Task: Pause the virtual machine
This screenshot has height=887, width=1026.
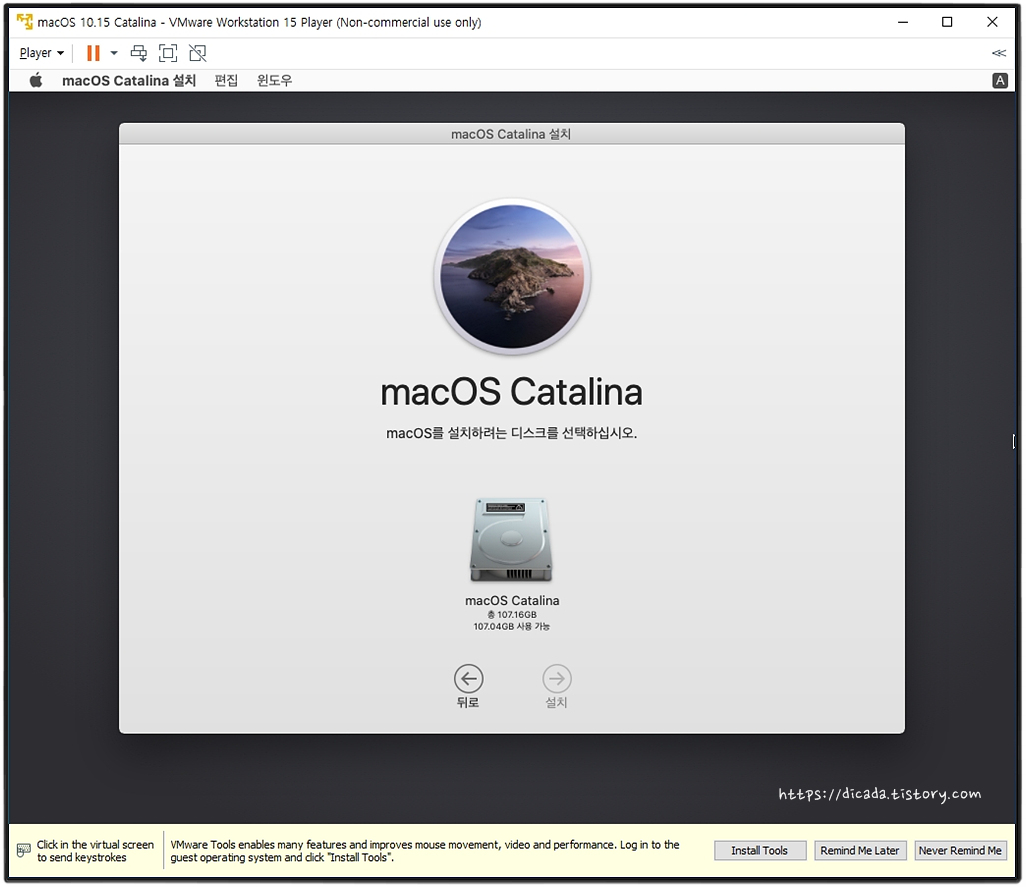Action: coord(93,53)
